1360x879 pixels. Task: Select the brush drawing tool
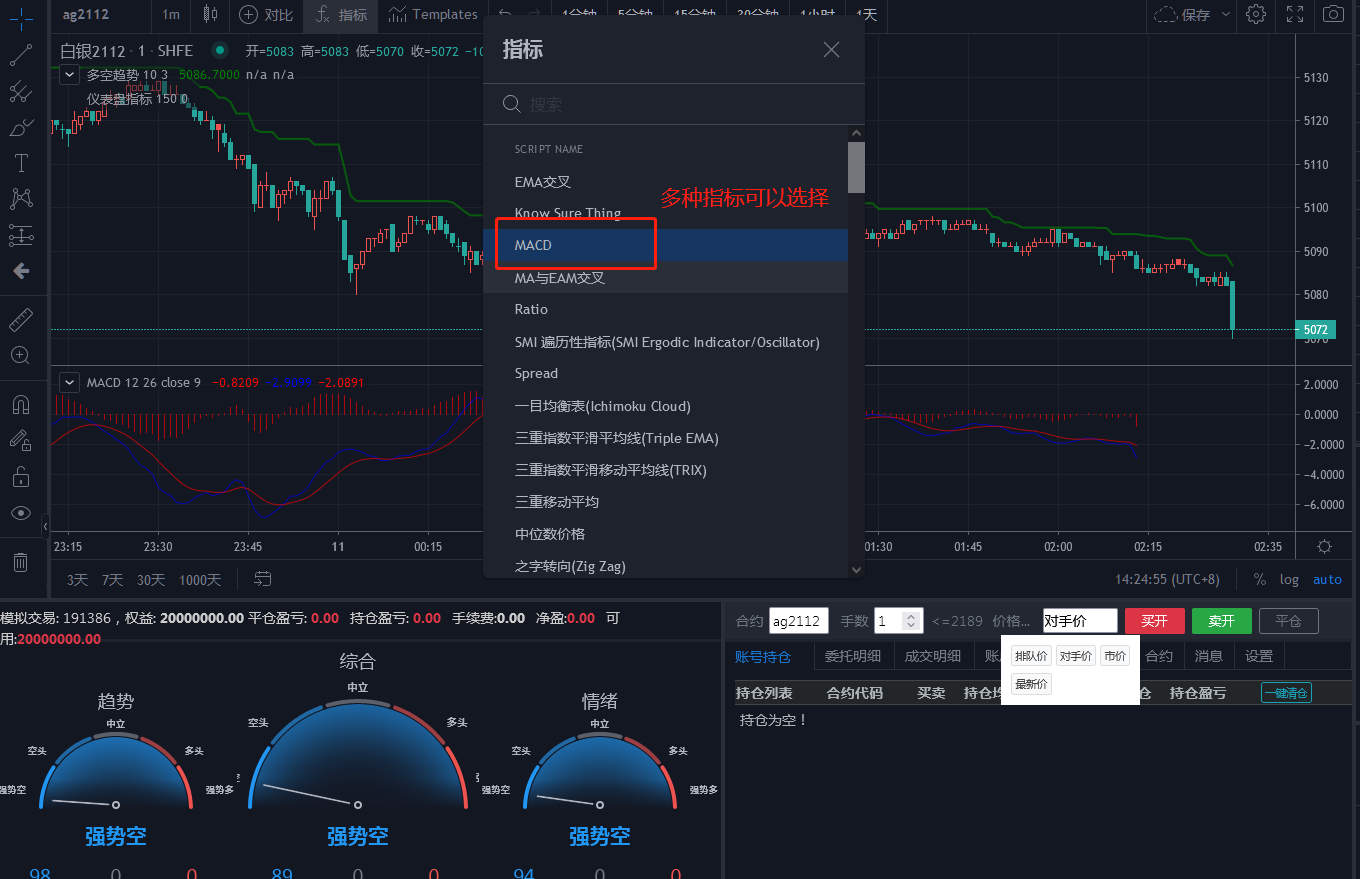click(x=21, y=127)
